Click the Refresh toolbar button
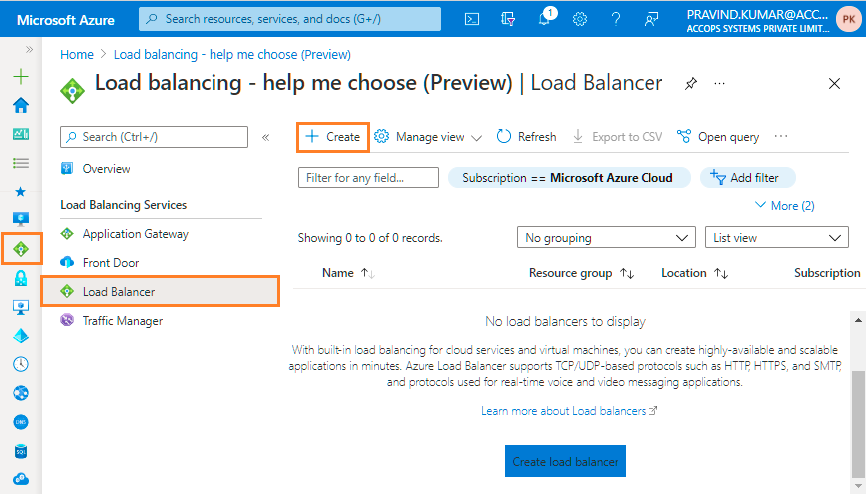Viewport: 866px width, 494px height. point(526,137)
